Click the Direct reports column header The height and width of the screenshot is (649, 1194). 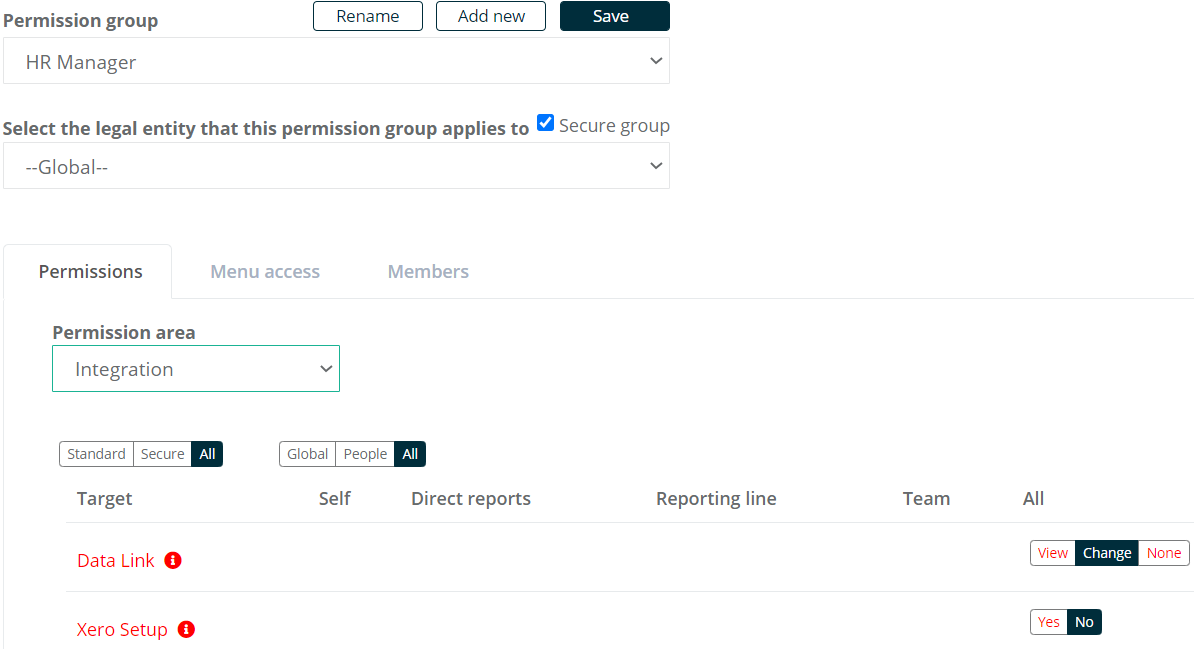pos(471,499)
